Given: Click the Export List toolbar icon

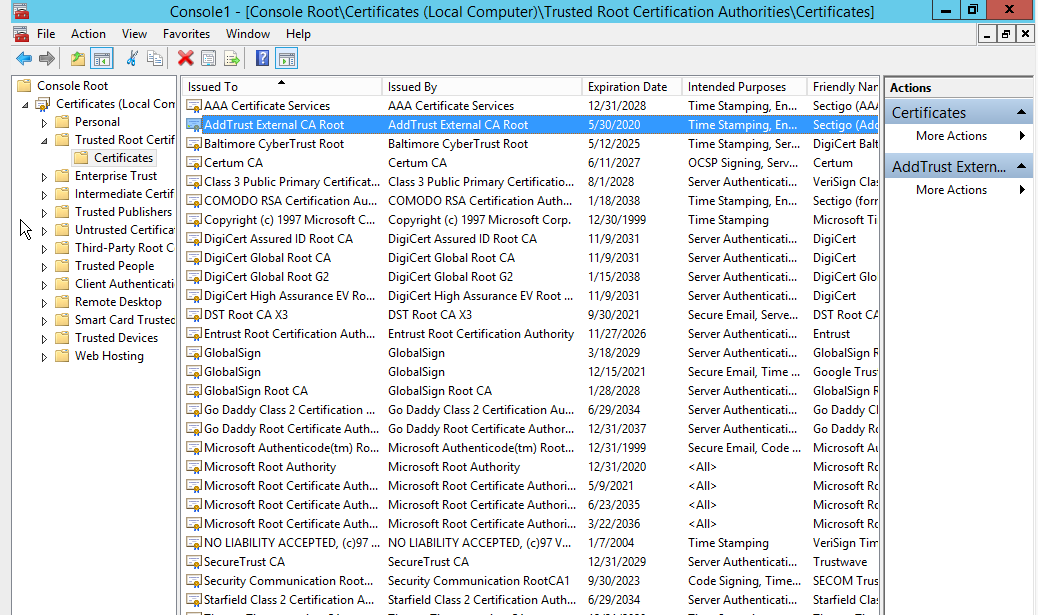Looking at the screenshot, I should pos(232,59).
